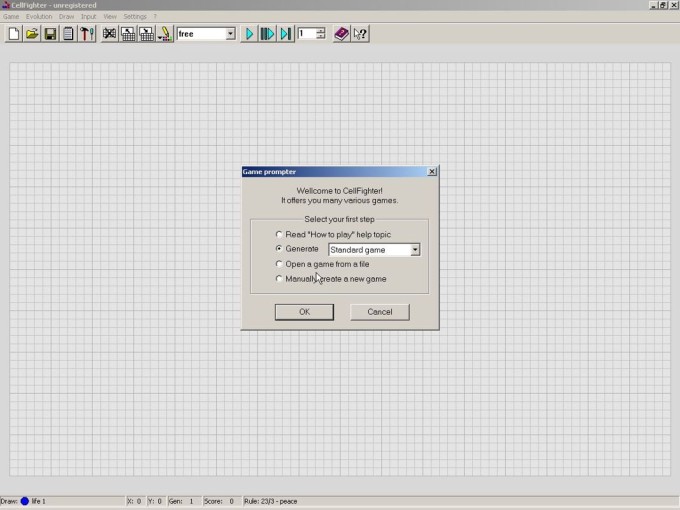Image resolution: width=680 pixels, height=510 pixels.
Task: Open the hammer and screwdriver tools icon
Action: point(87,34)
